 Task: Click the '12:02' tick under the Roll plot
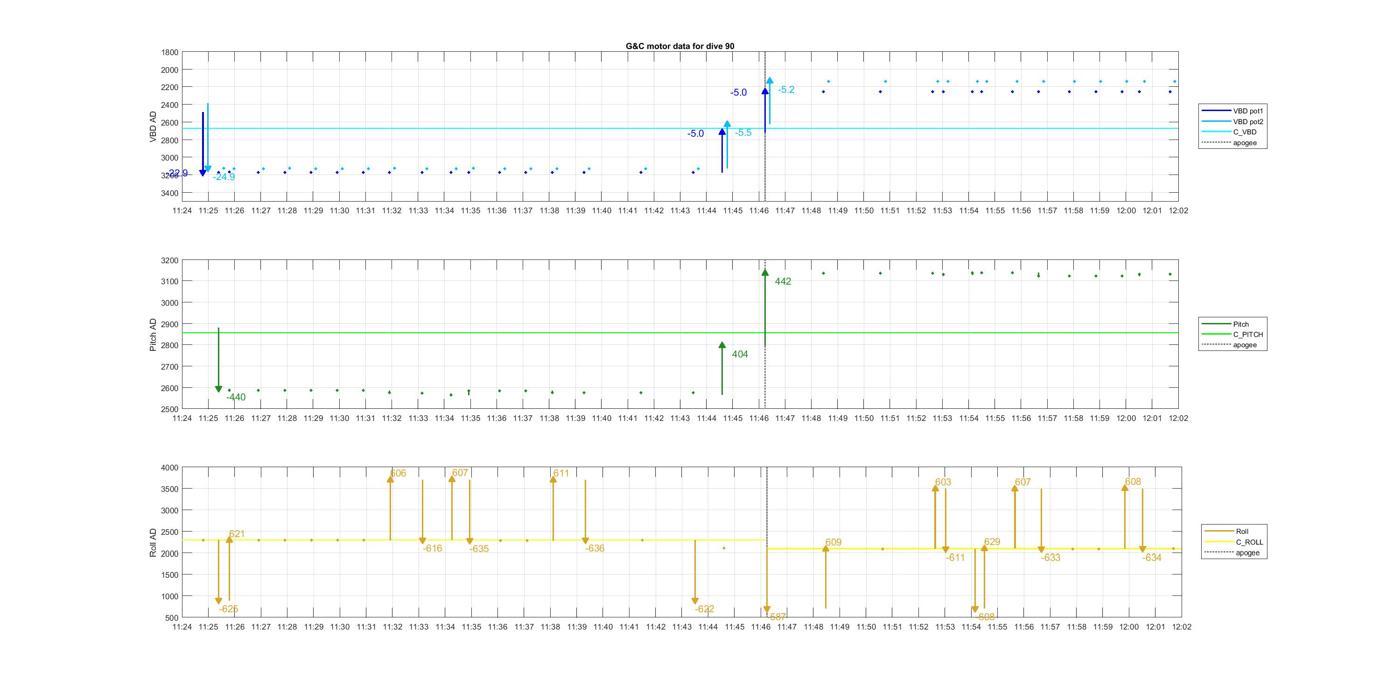1180,628
